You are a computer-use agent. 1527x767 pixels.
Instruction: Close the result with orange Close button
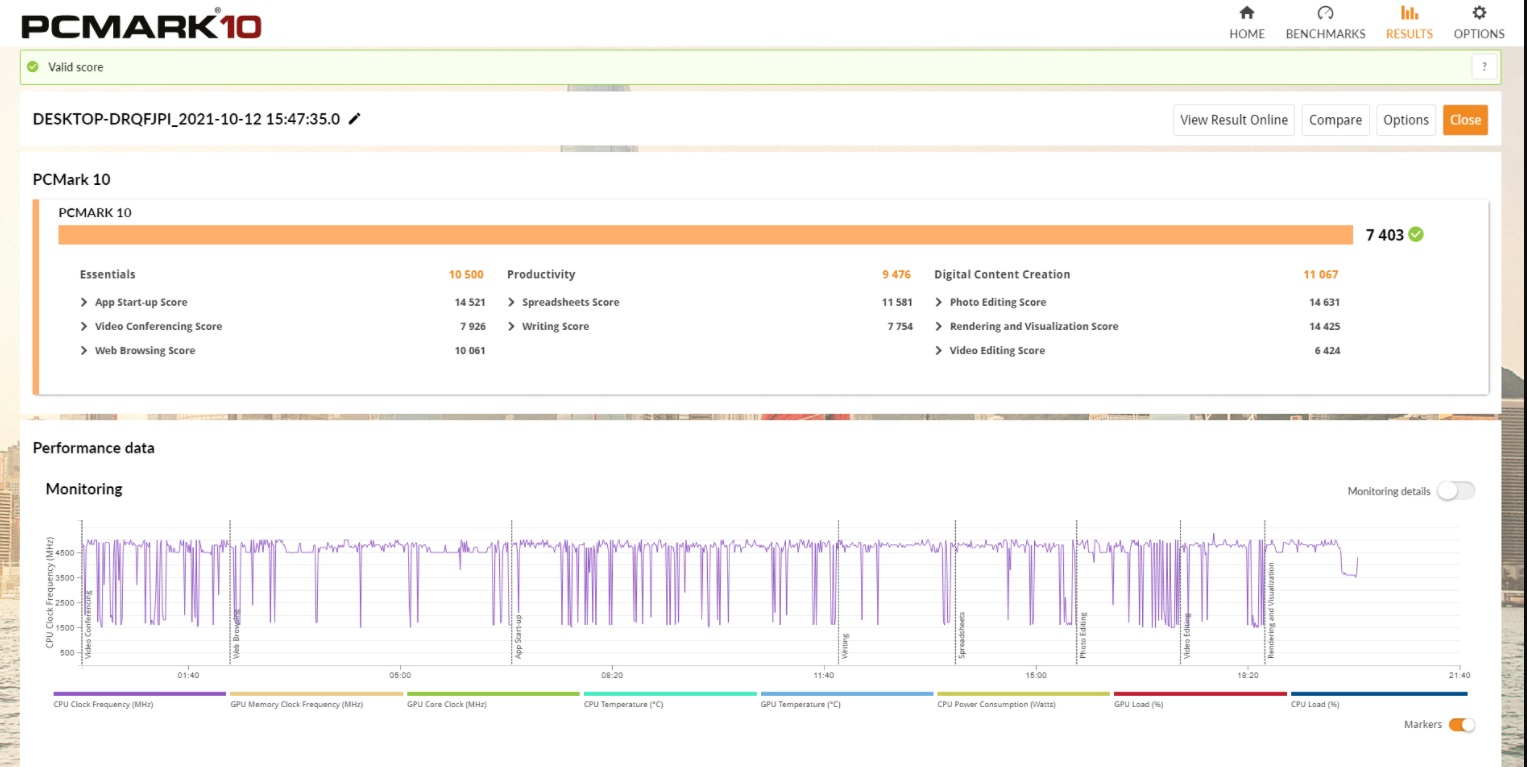[1465, 120]
